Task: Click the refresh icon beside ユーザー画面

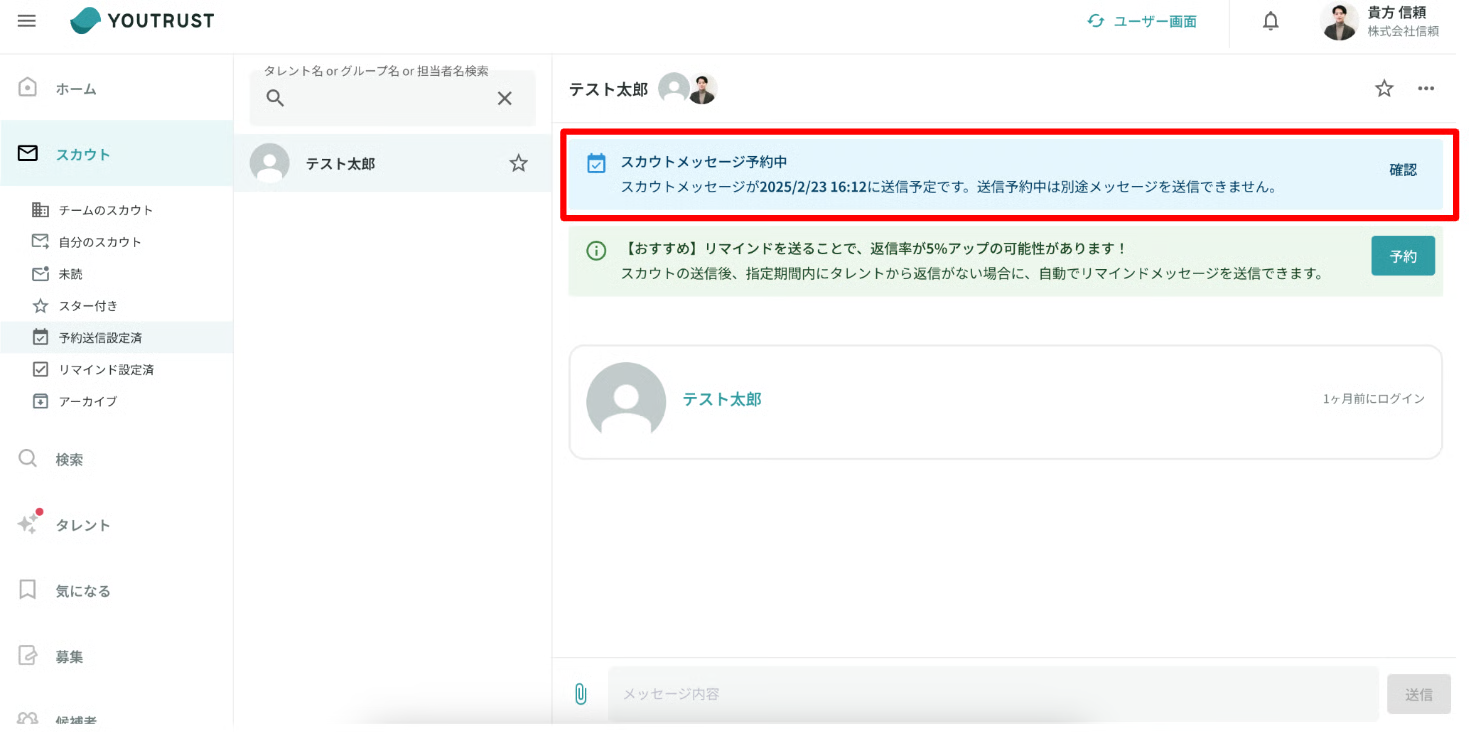Action: [x=1097, y=19]
